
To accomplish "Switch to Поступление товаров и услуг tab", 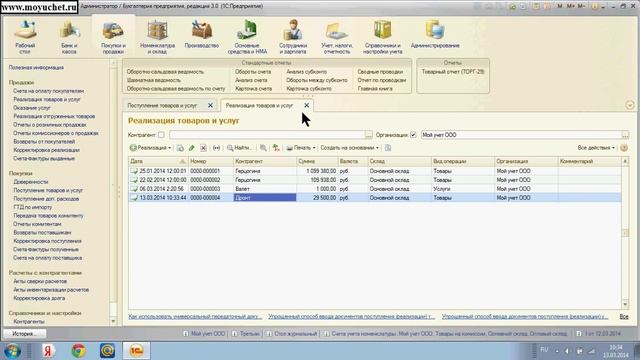I will click(x=162, y=105).
